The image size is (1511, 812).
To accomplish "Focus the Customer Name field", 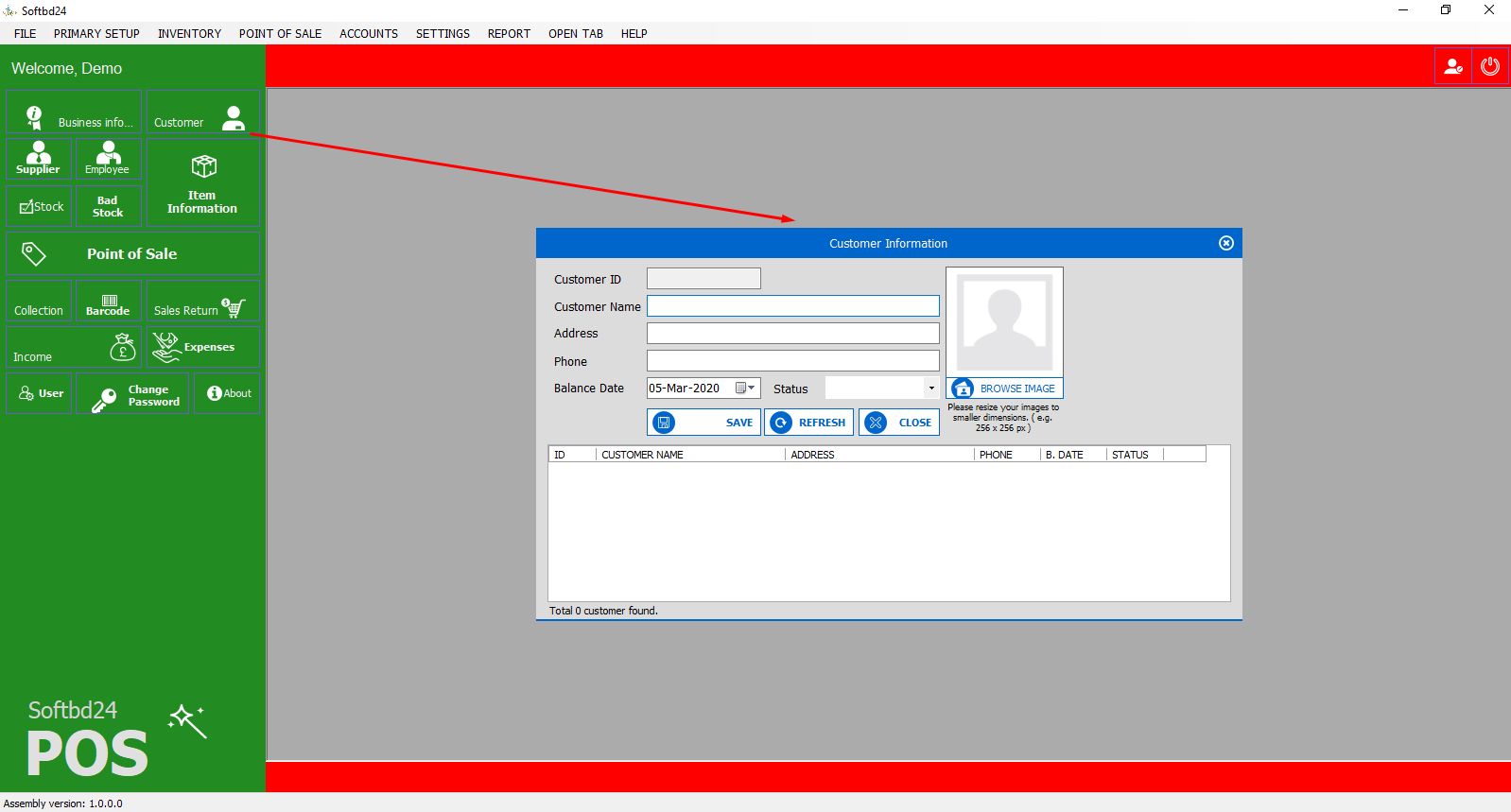I will click(793, 306).
